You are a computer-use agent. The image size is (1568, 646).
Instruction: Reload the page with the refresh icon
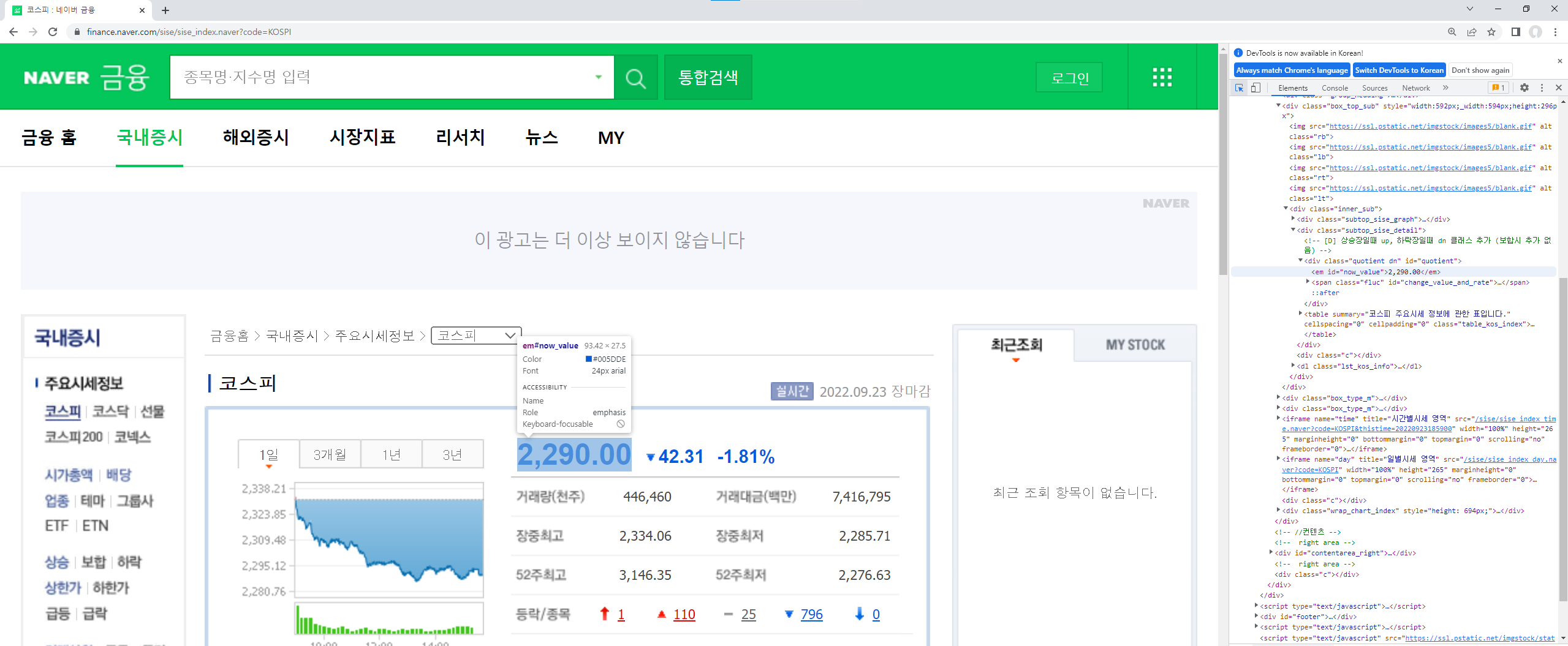(53, 32)
